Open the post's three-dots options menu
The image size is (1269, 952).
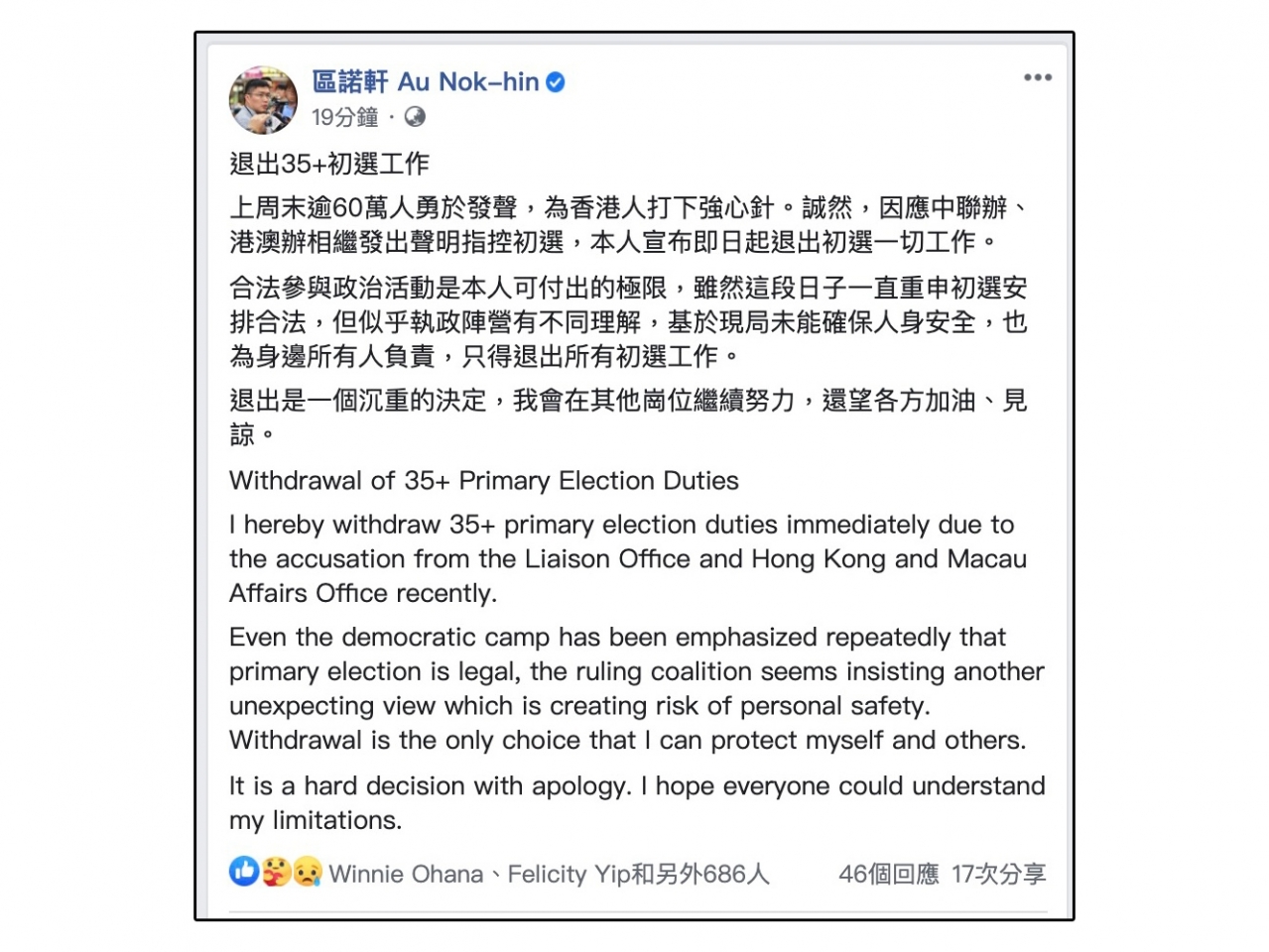point(1037,77)
